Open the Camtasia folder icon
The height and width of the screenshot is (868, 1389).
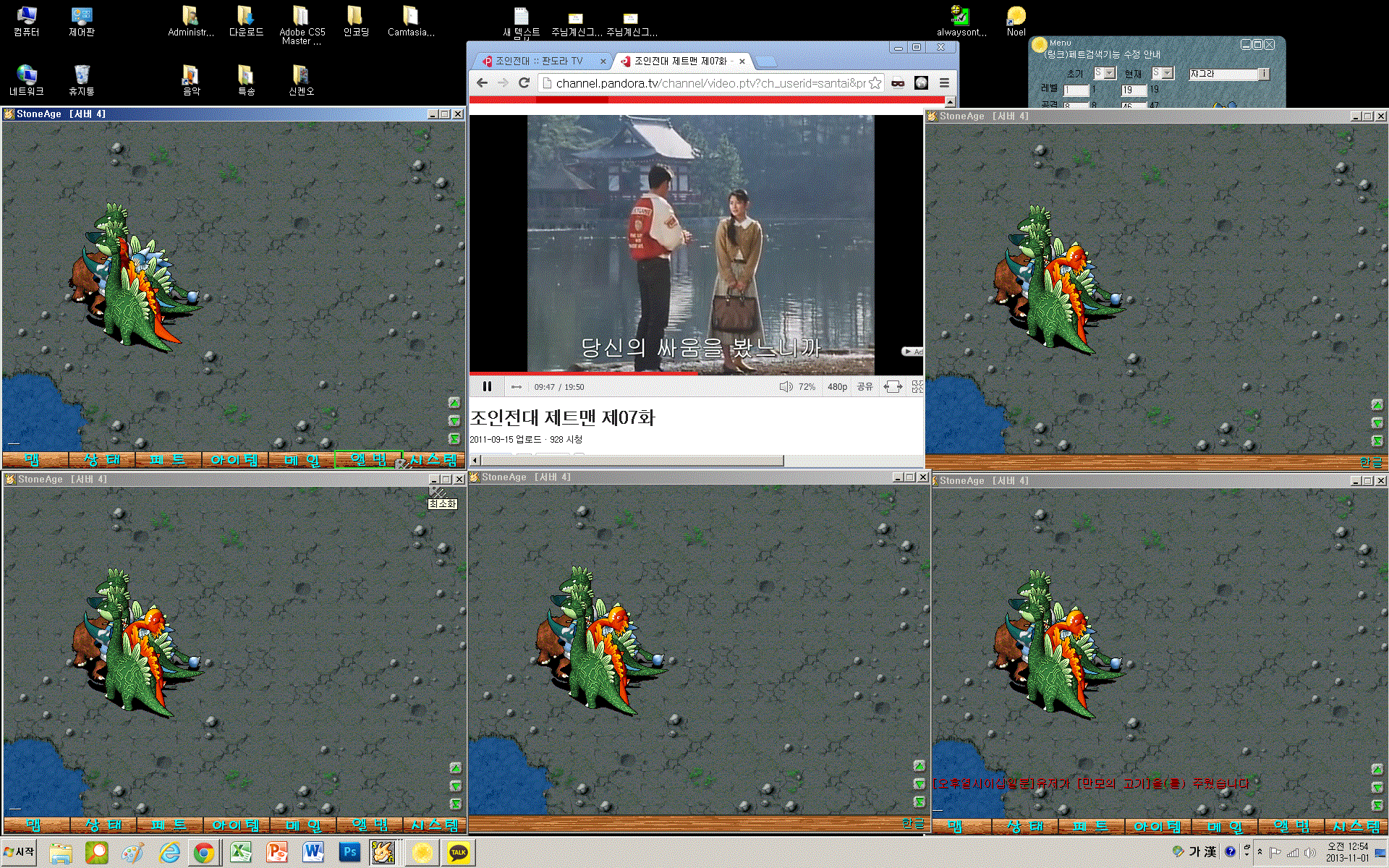(x=411, y=22)
